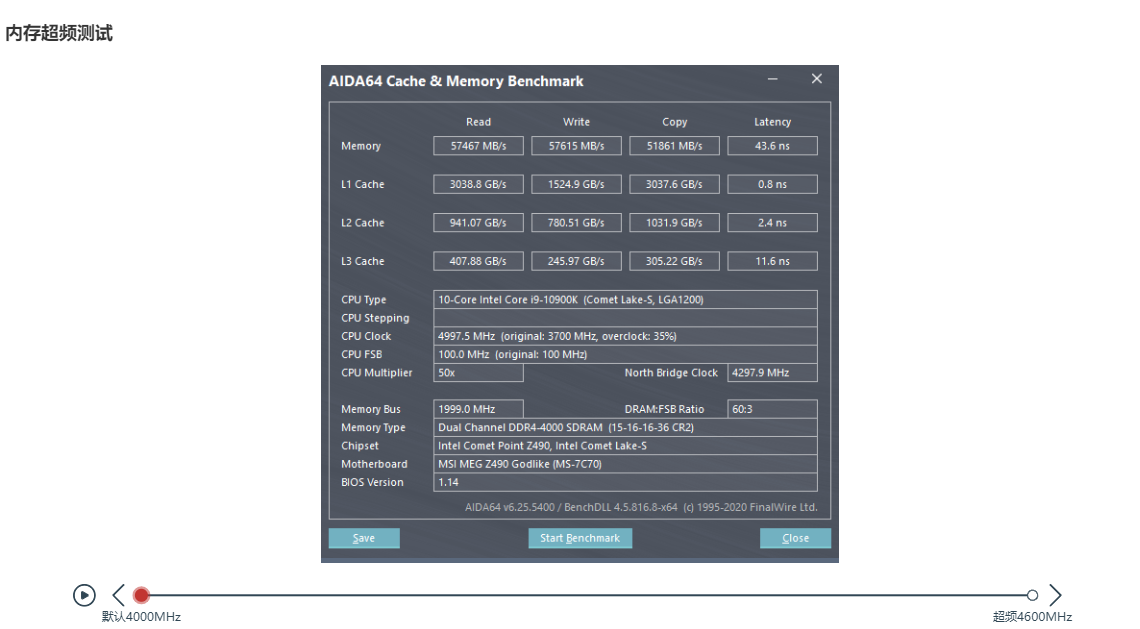Viewport: 1140px width, 629px height.
Task: Click the 默认4000MHz label under the slider
Action: pos(141,617)
